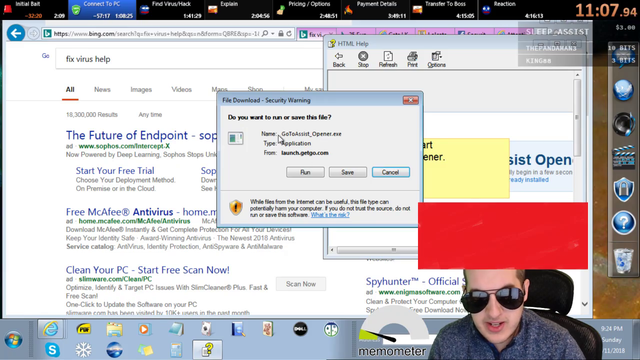Click Stop in HTML Help toolbar
The image size is (640, 360).
tap(363, 60)
